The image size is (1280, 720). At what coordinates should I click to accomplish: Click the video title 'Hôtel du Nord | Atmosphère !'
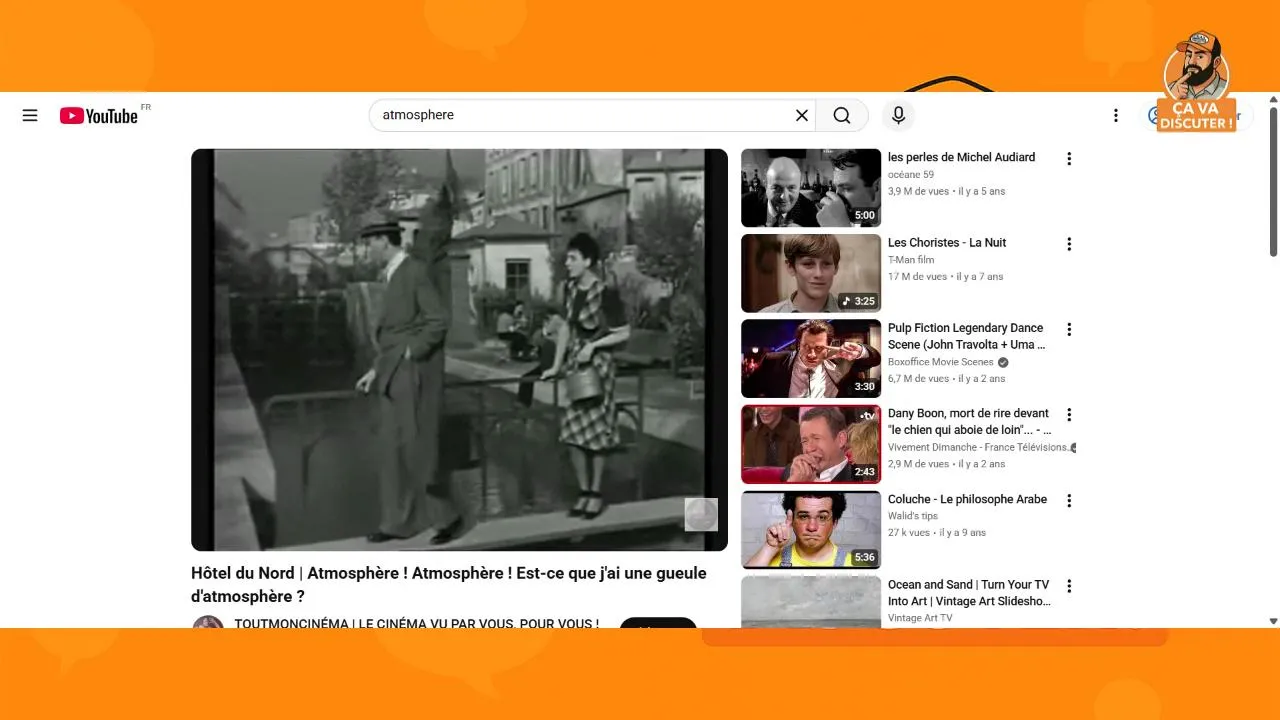point(449,585)
